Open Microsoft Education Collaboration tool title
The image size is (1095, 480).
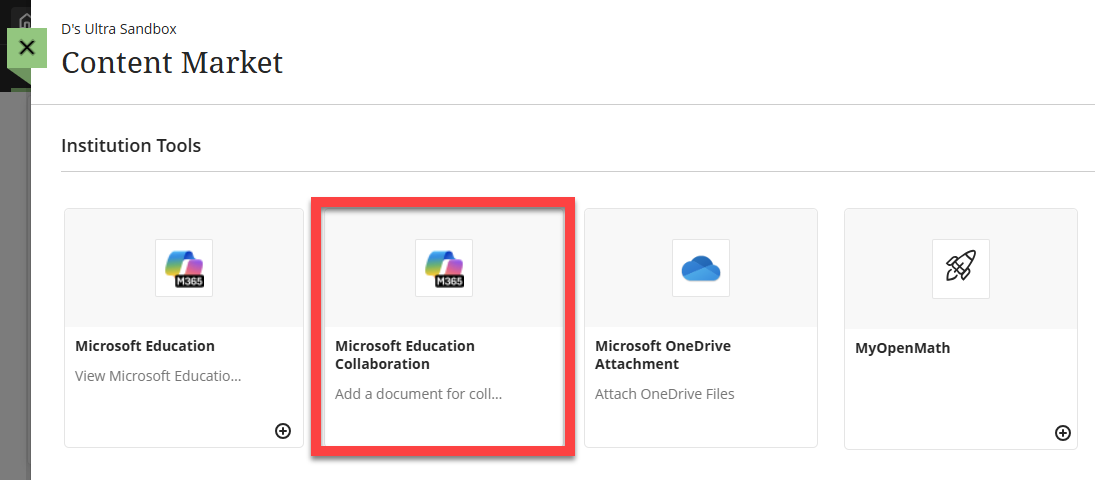click(405, 355)
